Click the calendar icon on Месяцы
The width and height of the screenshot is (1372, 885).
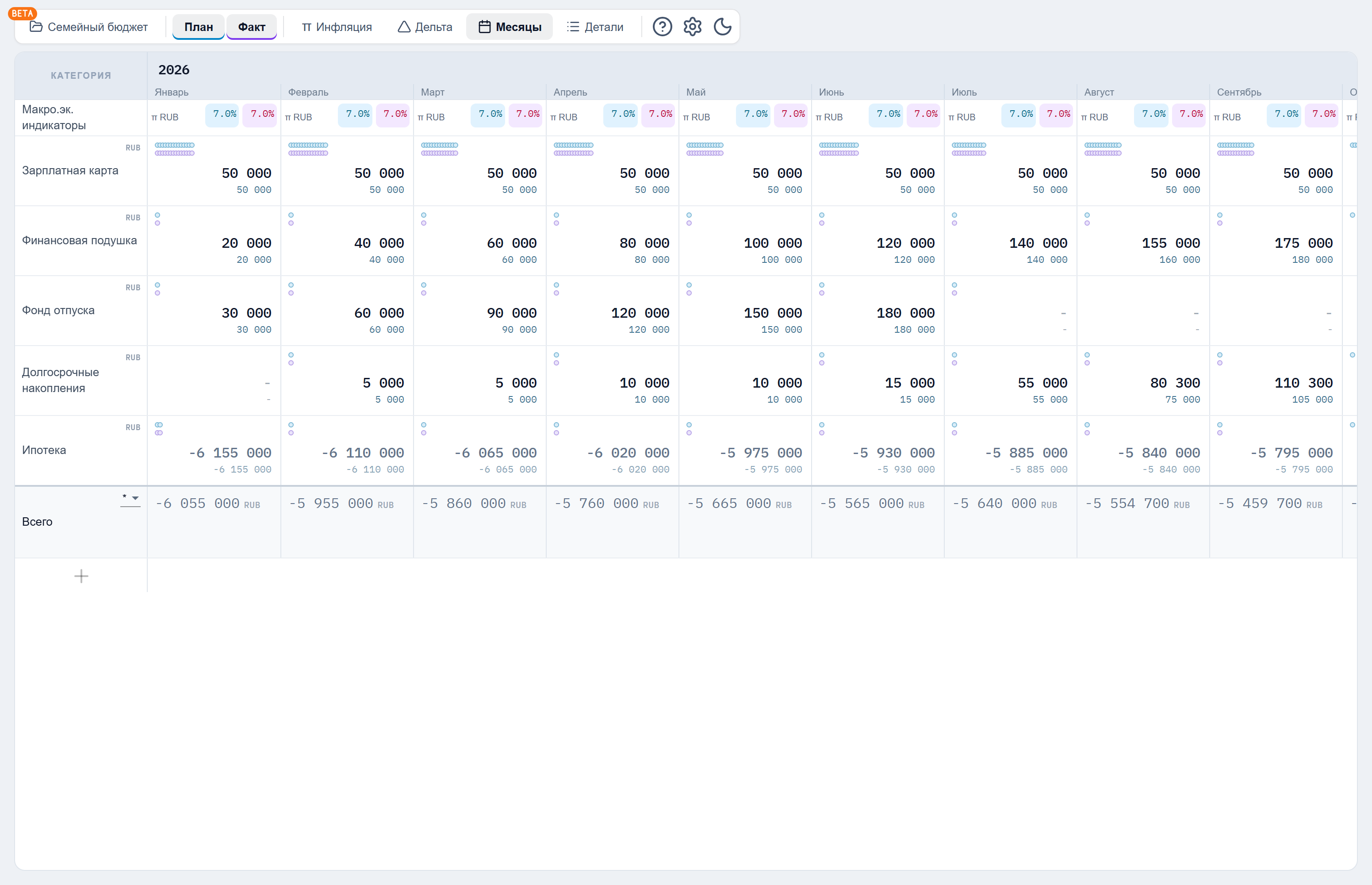point(485,27)
